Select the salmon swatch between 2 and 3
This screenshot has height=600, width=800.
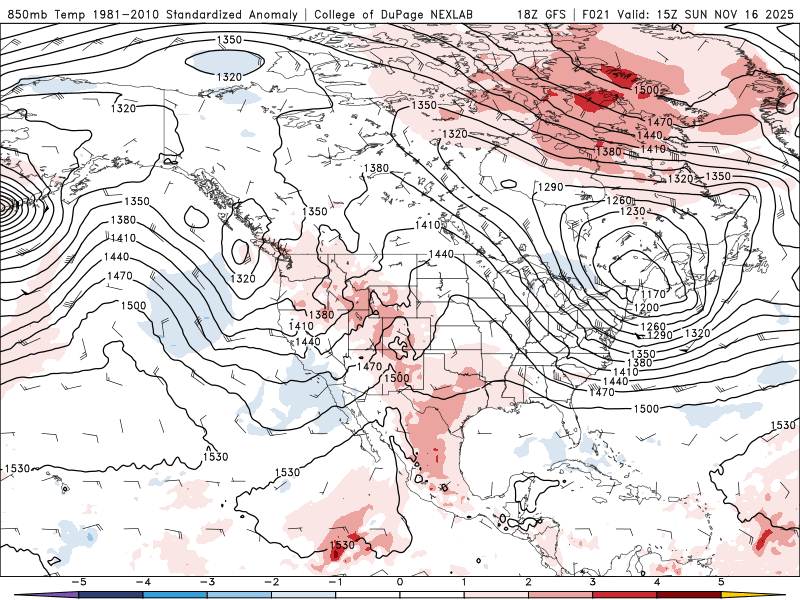point(561,595)
